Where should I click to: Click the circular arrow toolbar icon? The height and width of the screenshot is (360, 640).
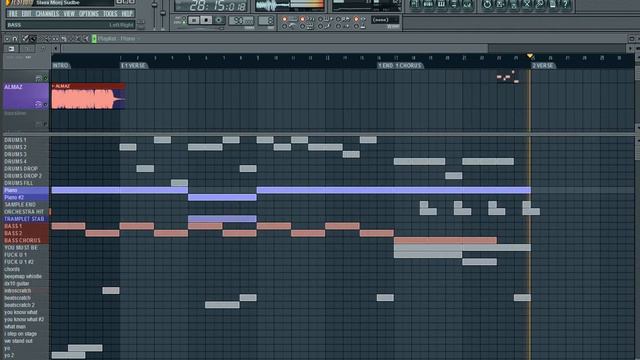pyautogui.click(x=487, y=4)
